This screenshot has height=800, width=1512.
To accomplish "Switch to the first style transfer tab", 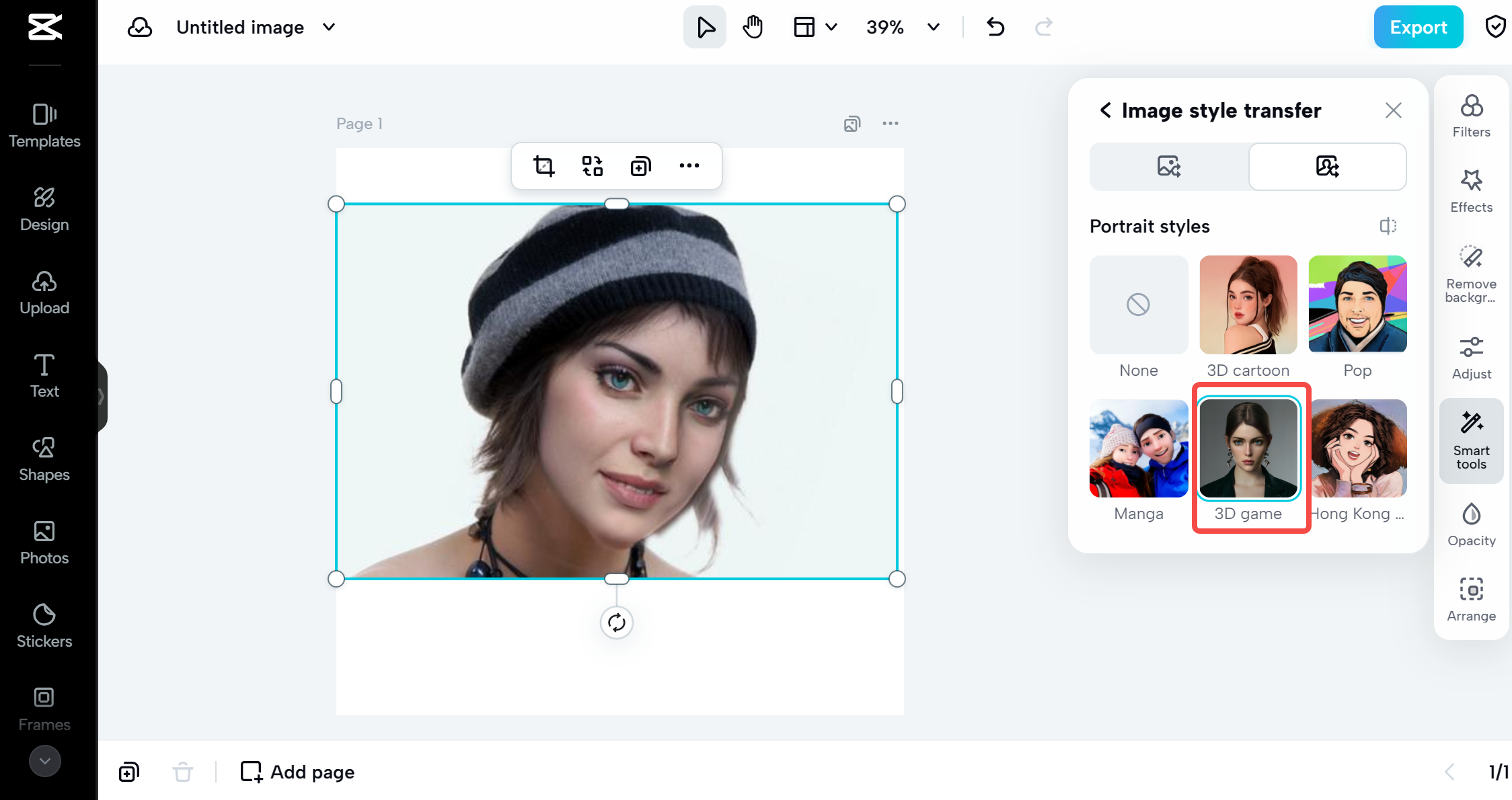I will coord(1169,166).
